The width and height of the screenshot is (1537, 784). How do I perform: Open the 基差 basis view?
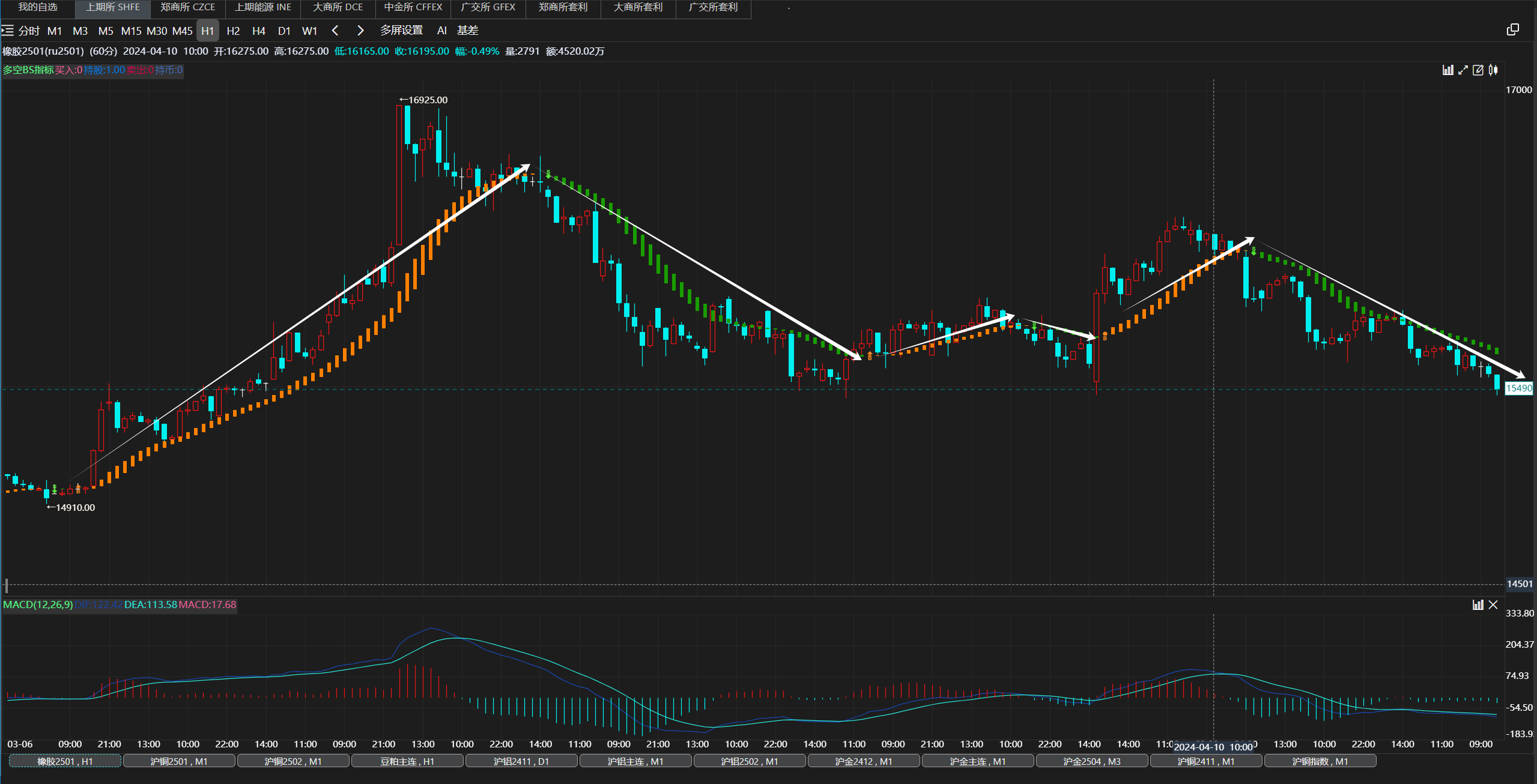pyautogui.click(x=468, y=31)
